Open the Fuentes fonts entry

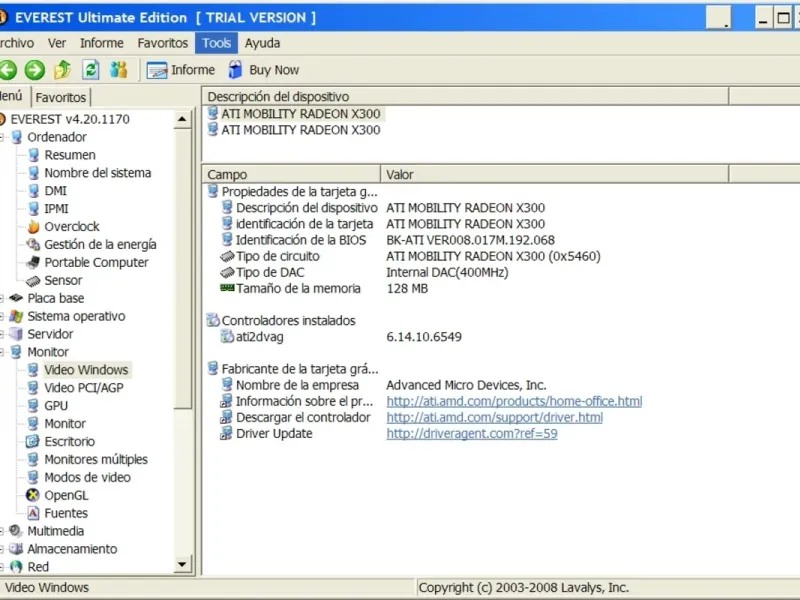tap(57, 513)
